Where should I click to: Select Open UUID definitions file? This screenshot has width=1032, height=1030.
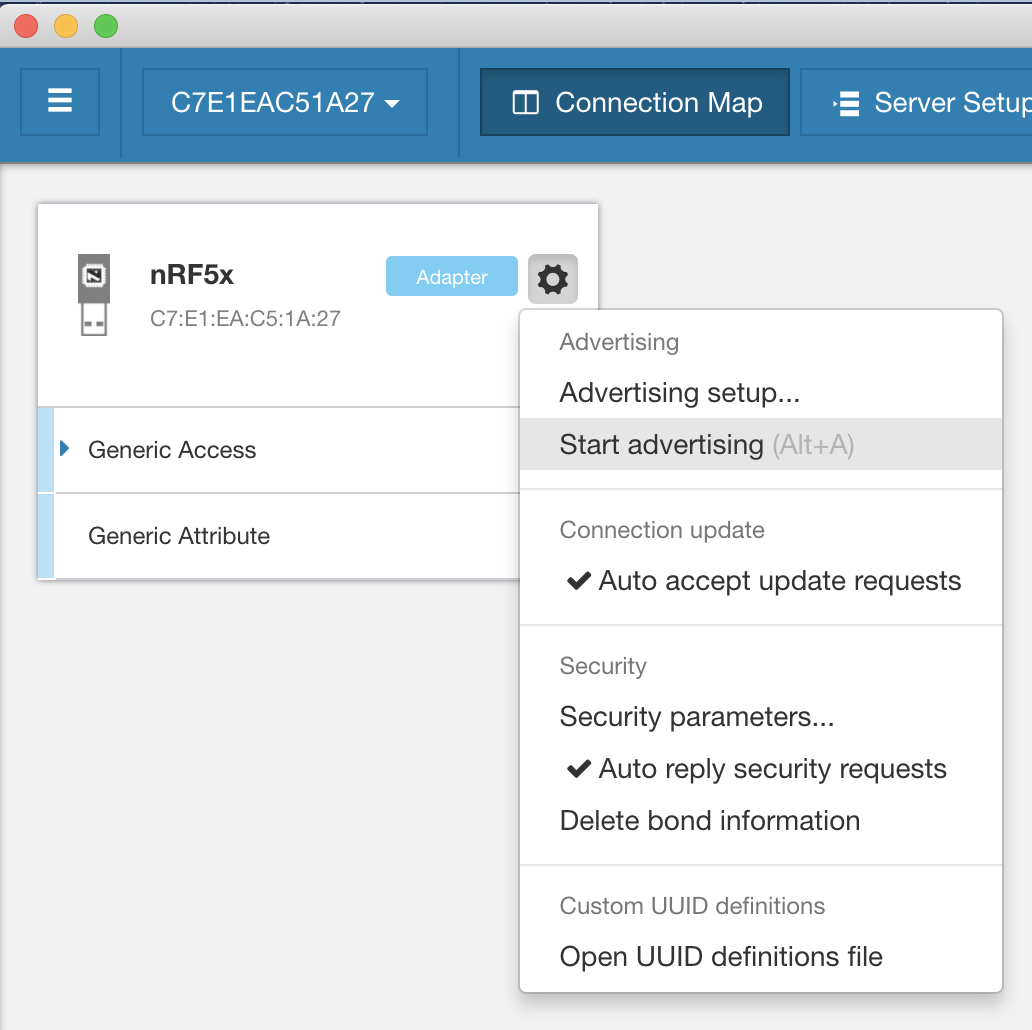click(x=721, y=957)
